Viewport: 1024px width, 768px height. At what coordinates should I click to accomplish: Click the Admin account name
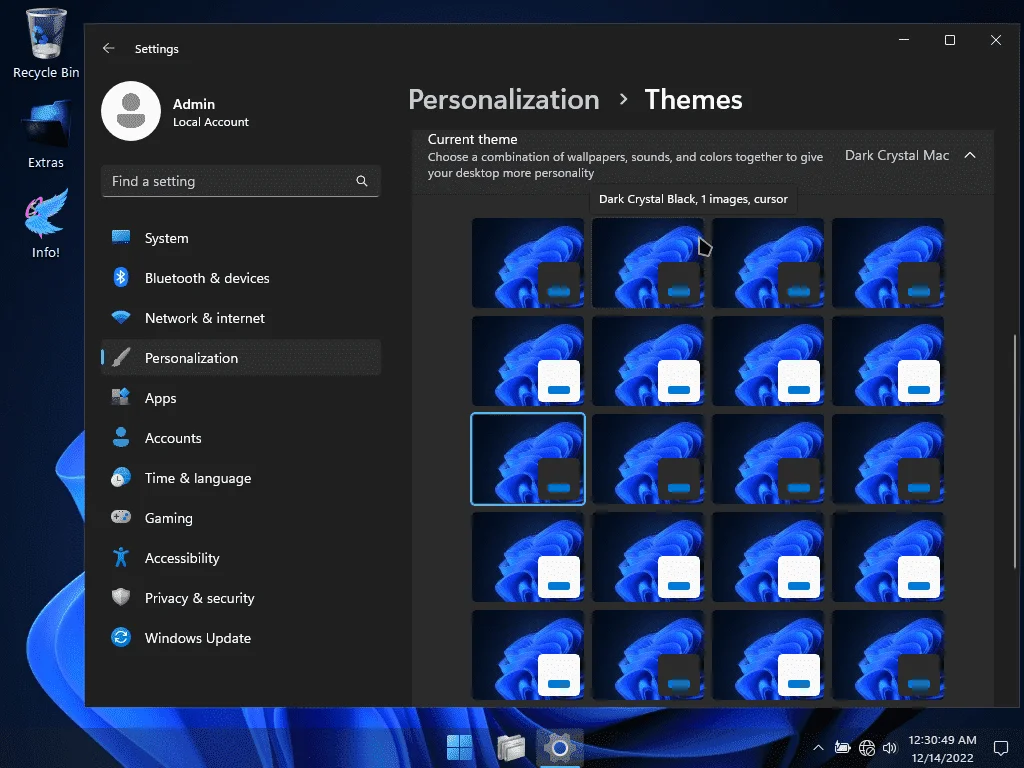pos(194,104)
